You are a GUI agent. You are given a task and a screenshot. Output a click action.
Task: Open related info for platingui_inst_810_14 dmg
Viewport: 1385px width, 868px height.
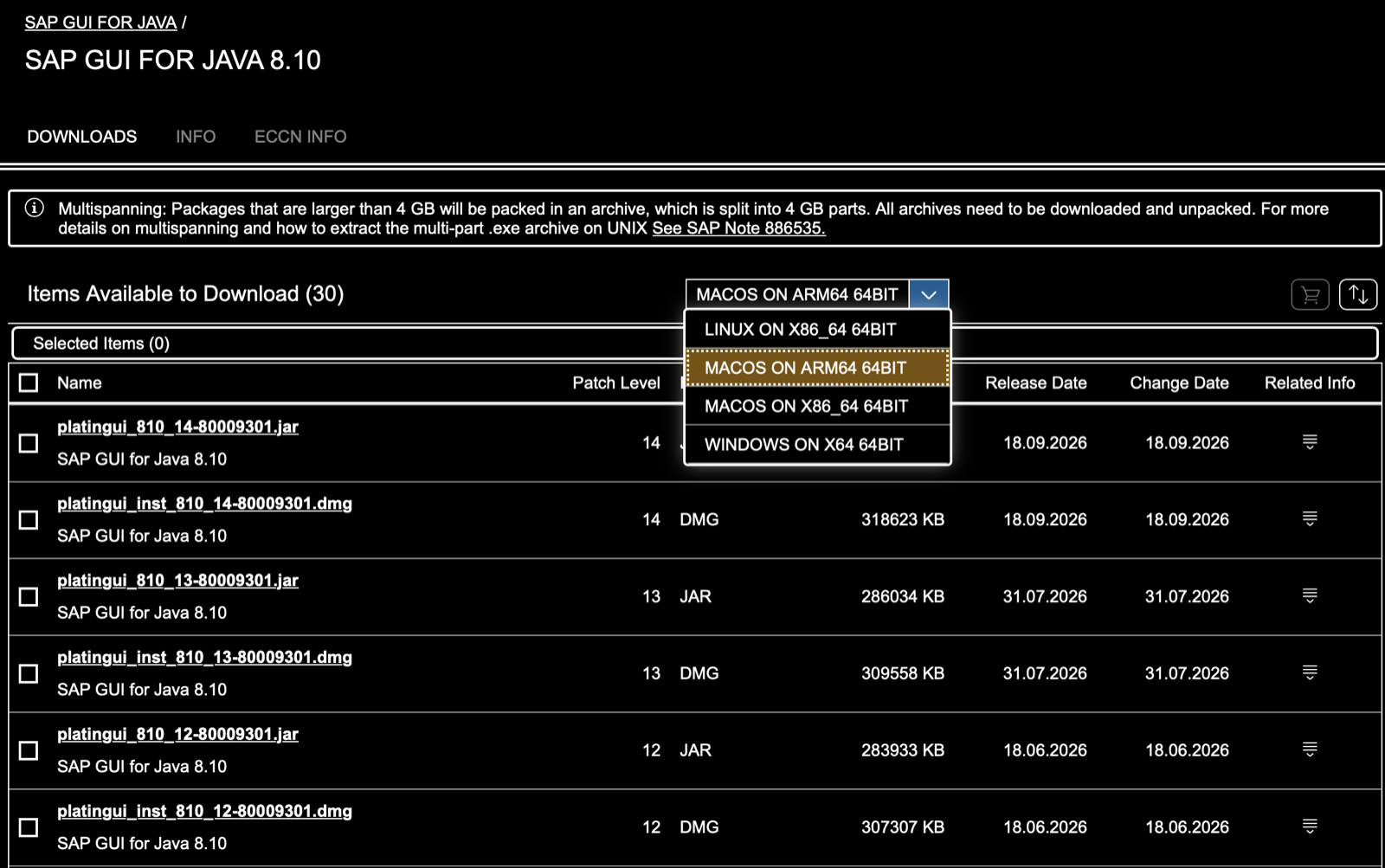[1310, 519]
